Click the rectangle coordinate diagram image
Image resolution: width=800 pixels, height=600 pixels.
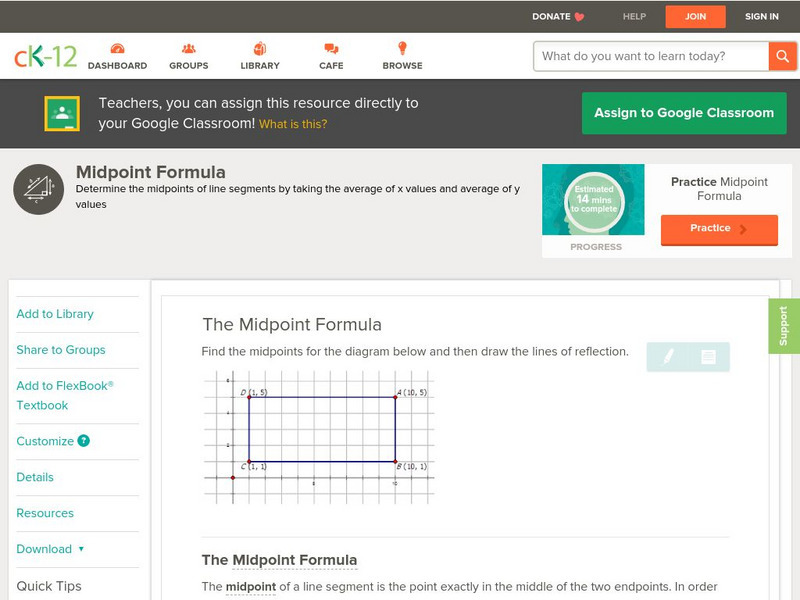tap(319, 437)
